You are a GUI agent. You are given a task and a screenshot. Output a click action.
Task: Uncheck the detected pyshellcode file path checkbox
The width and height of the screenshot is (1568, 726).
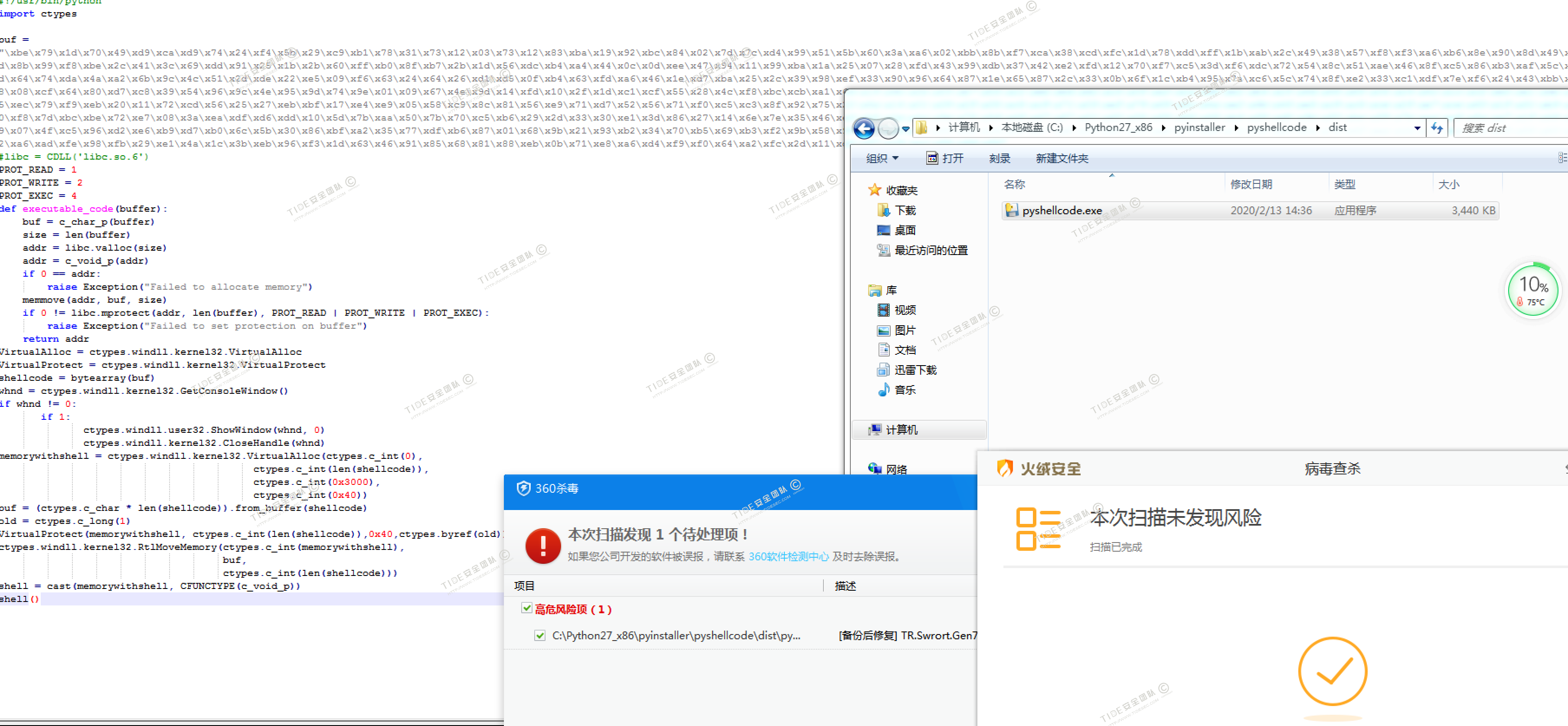click(539, 635)
